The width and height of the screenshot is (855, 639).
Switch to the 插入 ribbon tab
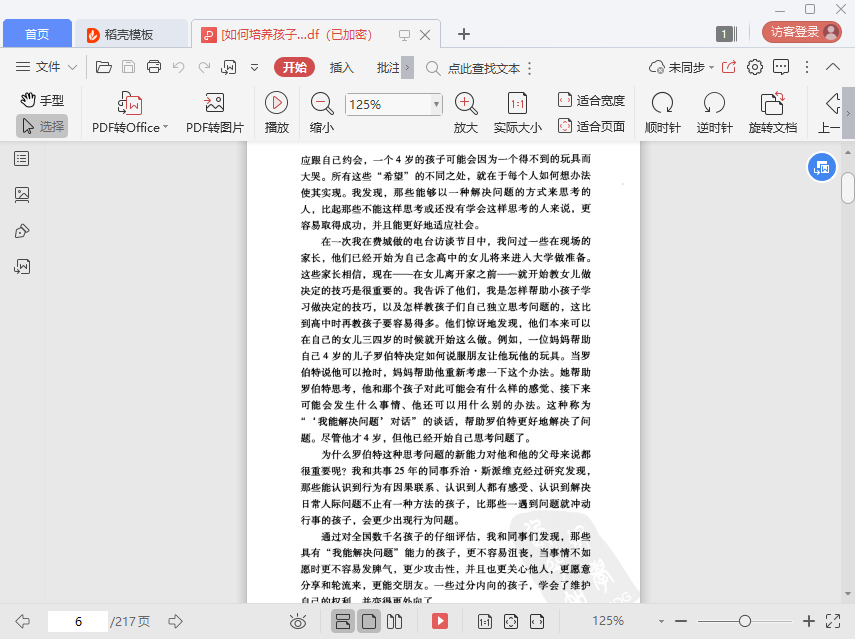(x=341, y=68)
